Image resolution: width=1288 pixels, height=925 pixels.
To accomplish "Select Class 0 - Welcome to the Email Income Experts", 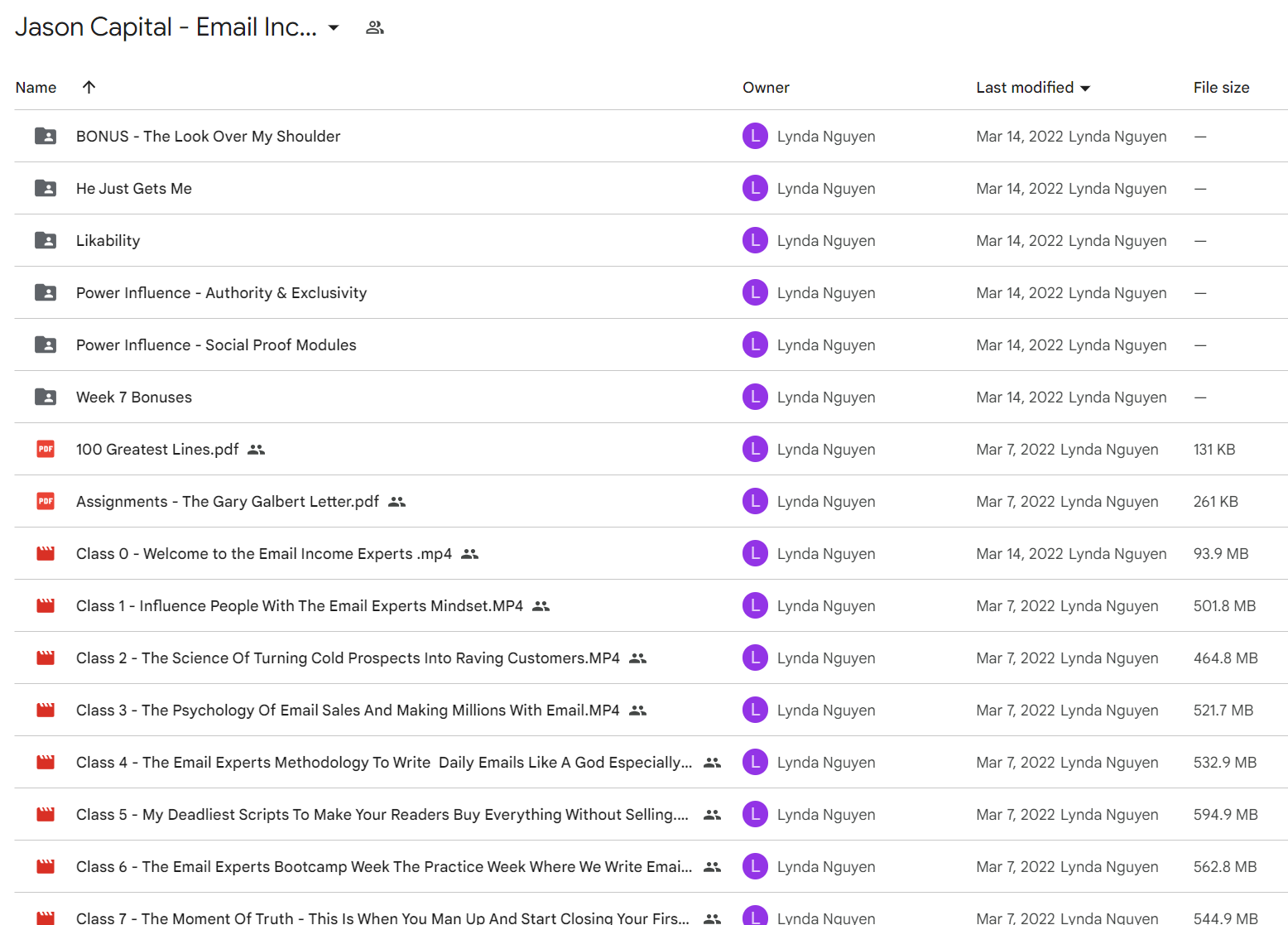I will click(264, 553).
